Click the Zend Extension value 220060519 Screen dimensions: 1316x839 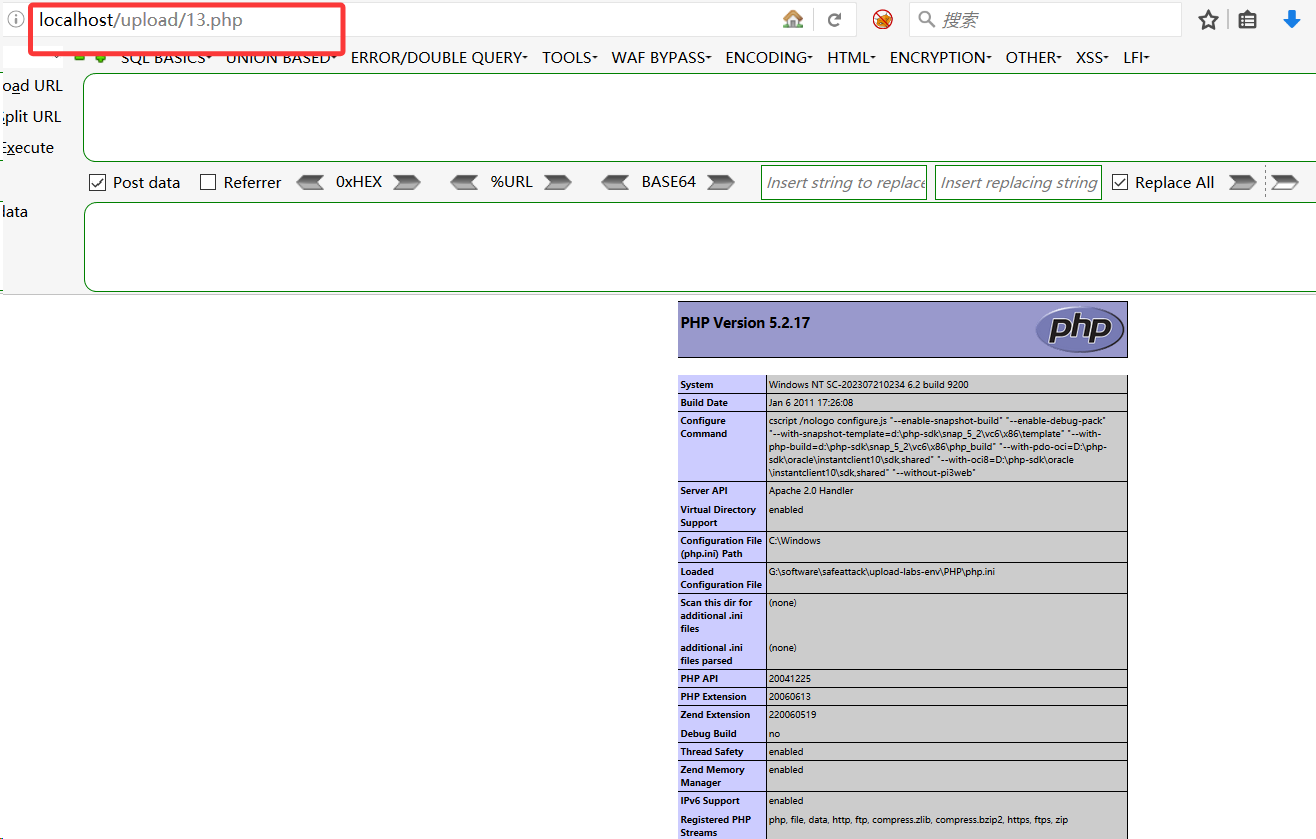[x=793, y=715]
